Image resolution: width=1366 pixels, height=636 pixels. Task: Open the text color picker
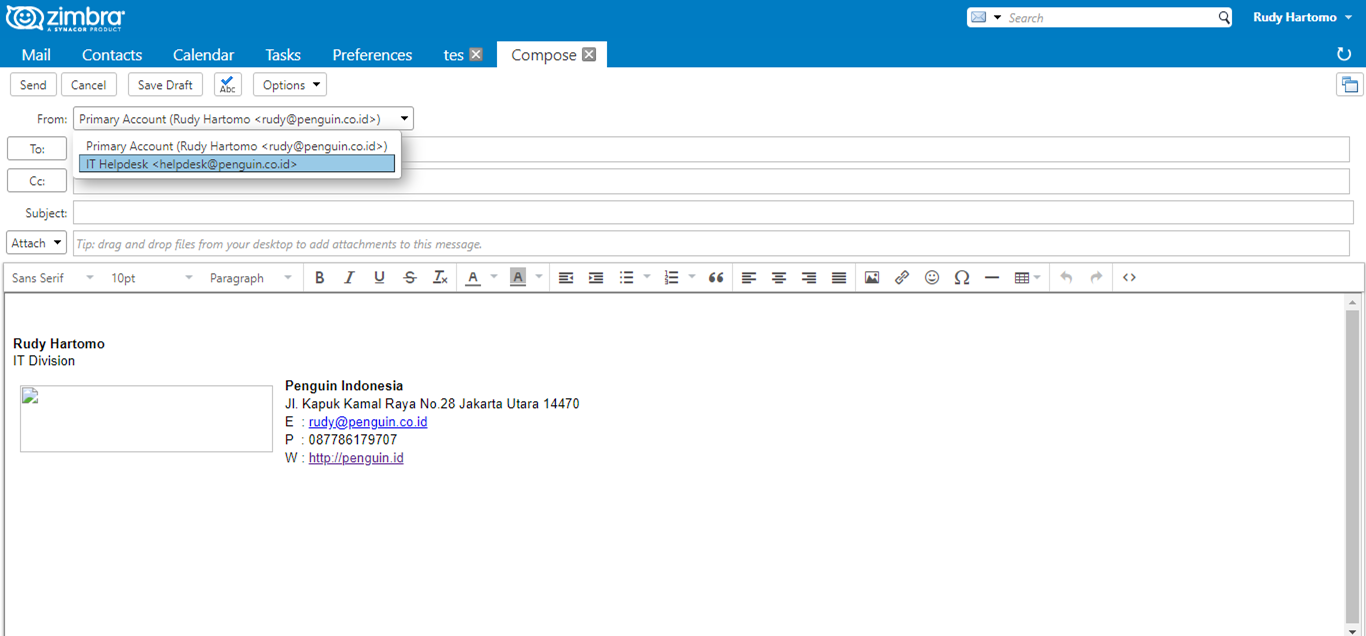(474, 278)
